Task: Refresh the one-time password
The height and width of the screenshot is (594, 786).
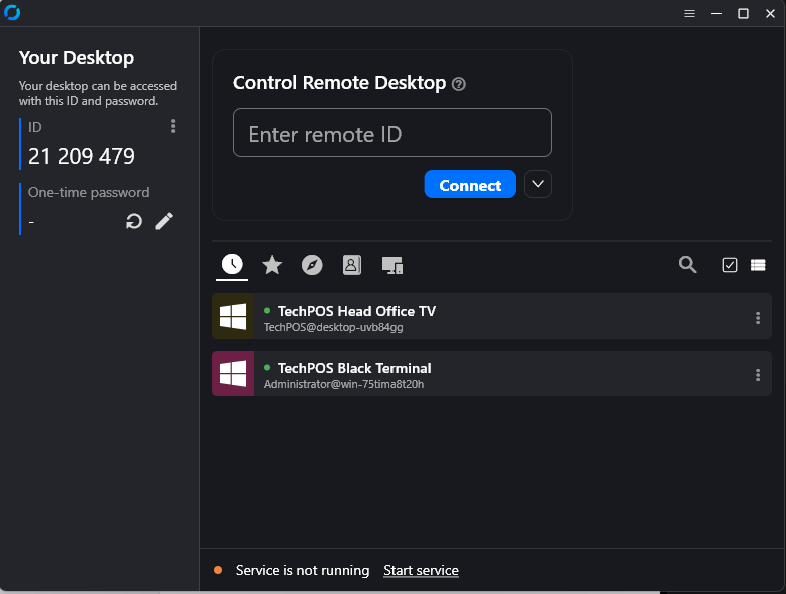Action: point(134,221)
